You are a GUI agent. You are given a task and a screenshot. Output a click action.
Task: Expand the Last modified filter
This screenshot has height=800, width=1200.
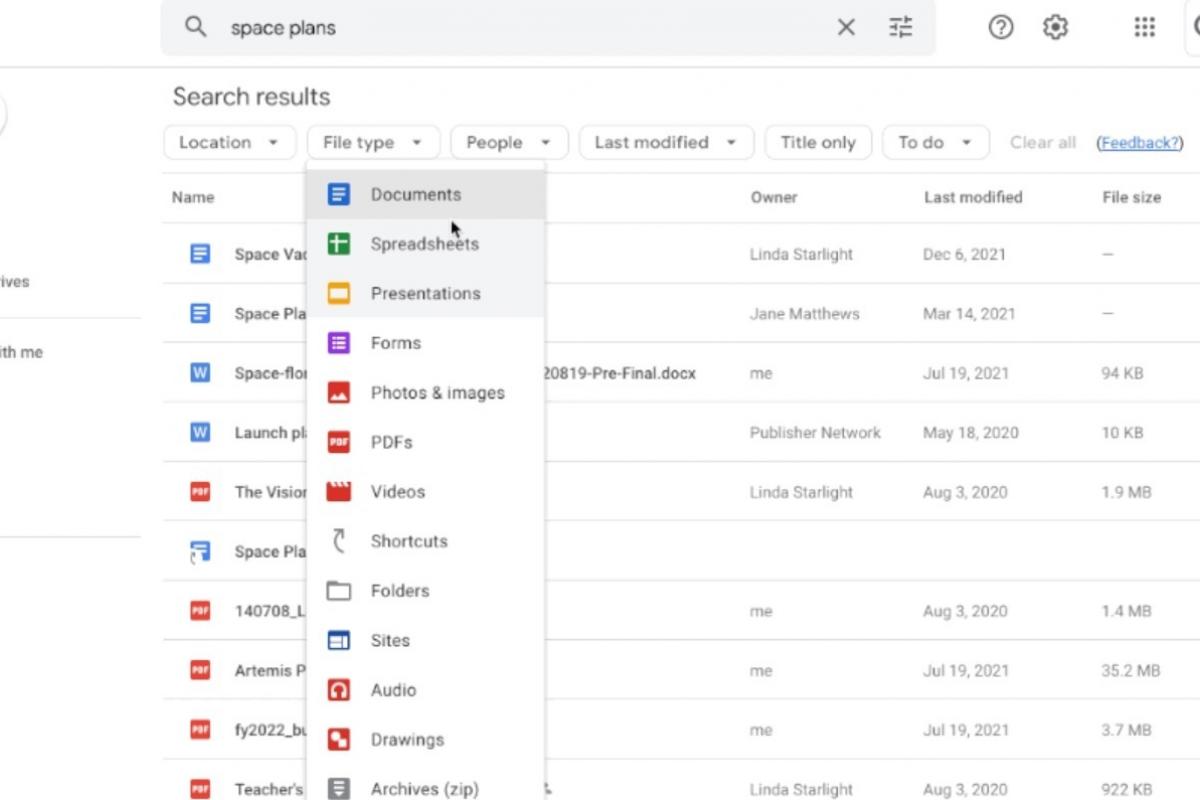[x=665, y=142]
